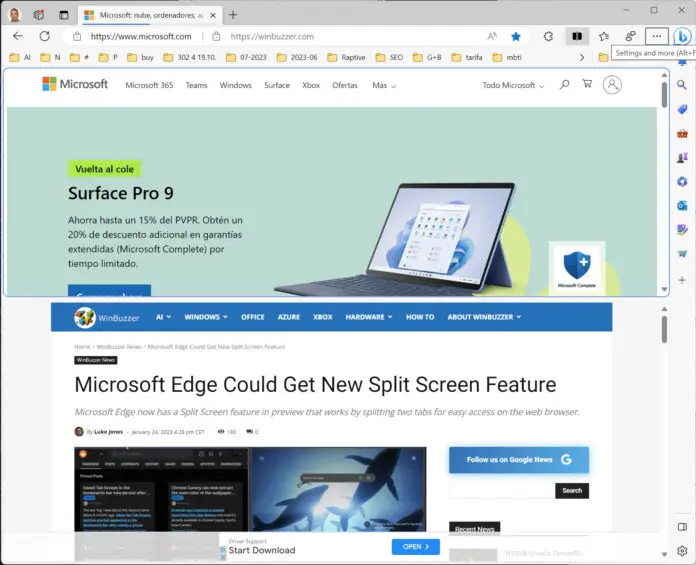Click the WinBuzzer News category tag
The height and width of the screenshot is (565, 696).
click(x=96, y=360)
